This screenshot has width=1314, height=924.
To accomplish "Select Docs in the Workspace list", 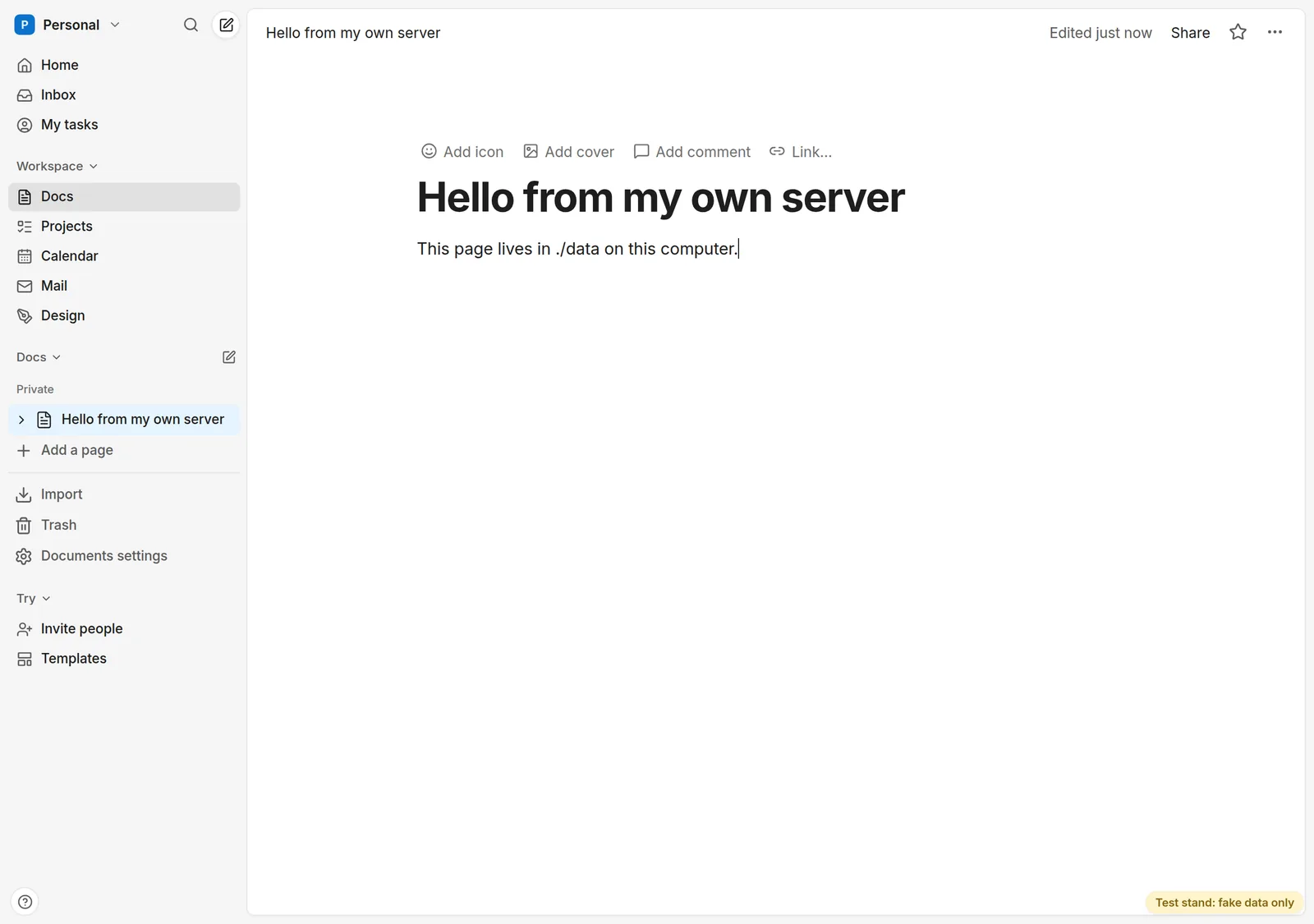I will click(124, 197).
